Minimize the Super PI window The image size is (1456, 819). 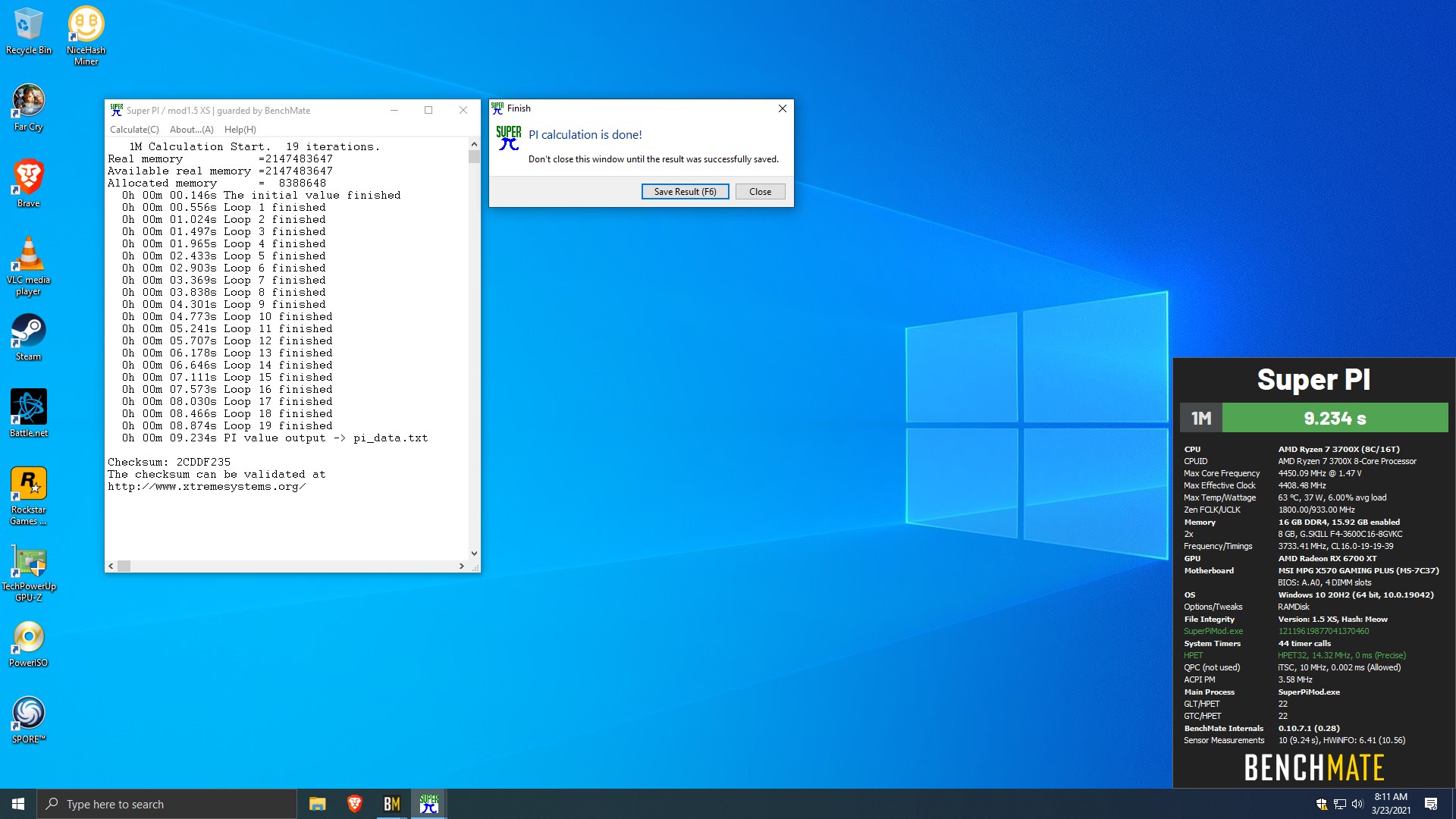click(x=394, y=110)
